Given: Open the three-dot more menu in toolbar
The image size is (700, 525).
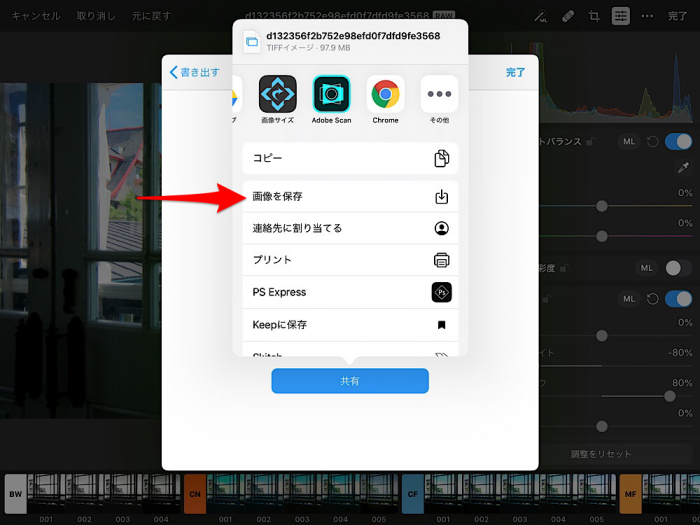Looking at the screenshot, I should (647, 16).
